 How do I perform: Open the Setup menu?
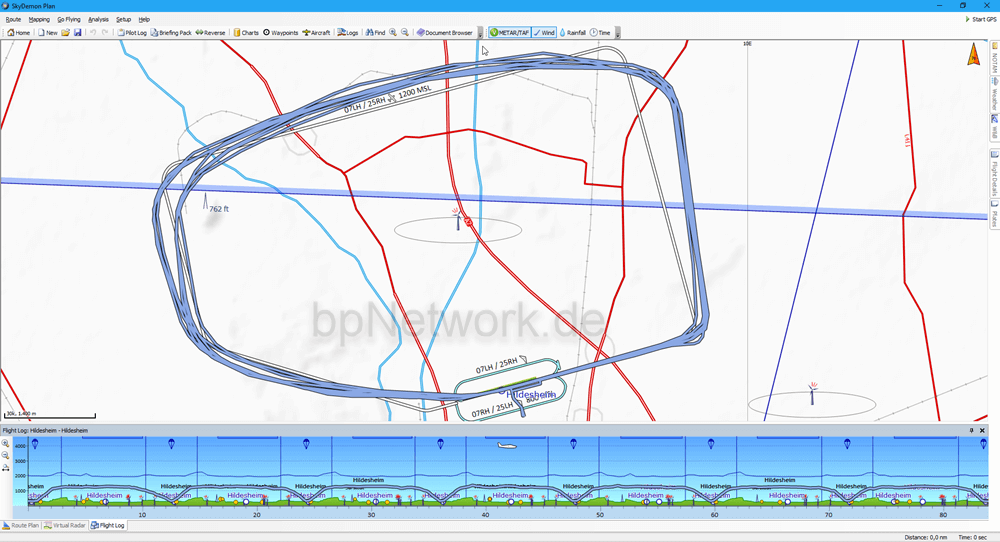tap(124, 19)
